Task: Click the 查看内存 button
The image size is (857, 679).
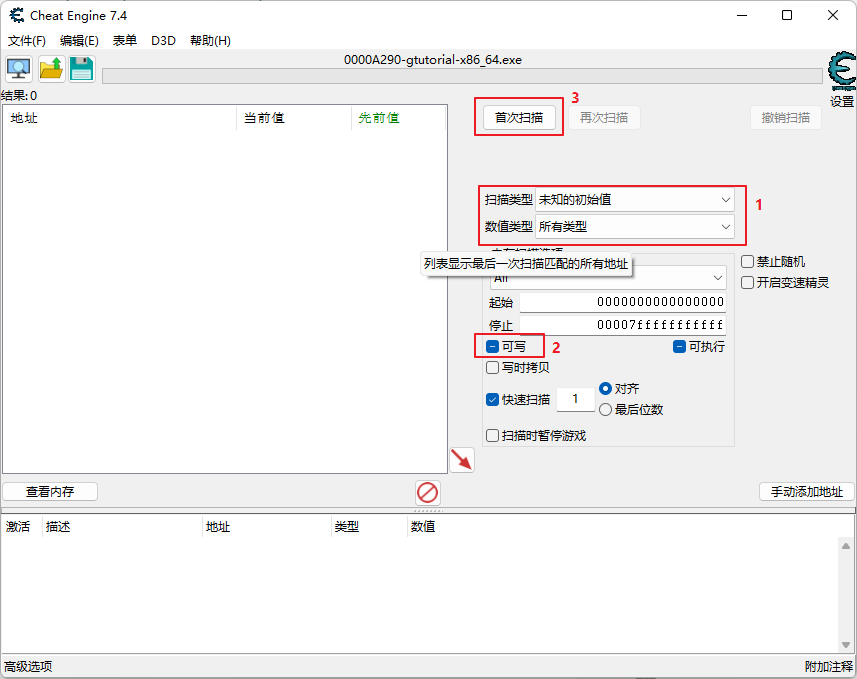Action: [x=50, y=491]
